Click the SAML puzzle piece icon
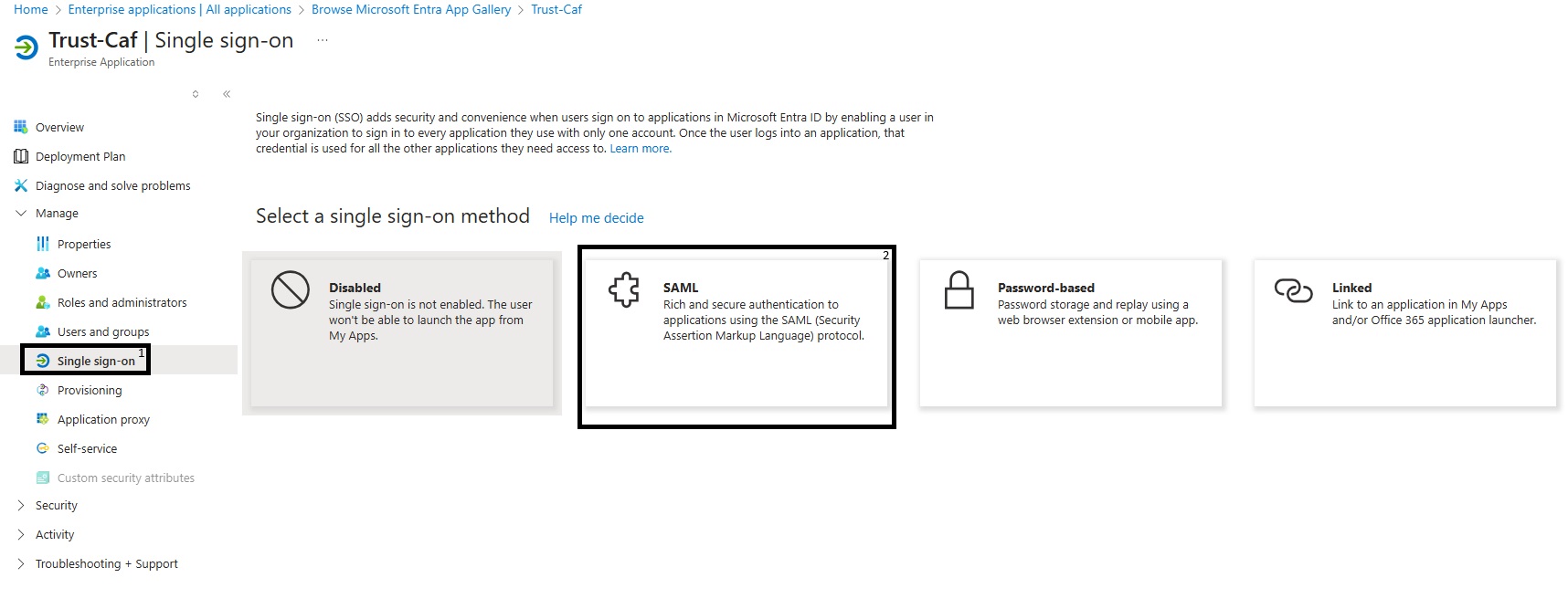This screenshot has height=609, width=1568. coord(624,290)
